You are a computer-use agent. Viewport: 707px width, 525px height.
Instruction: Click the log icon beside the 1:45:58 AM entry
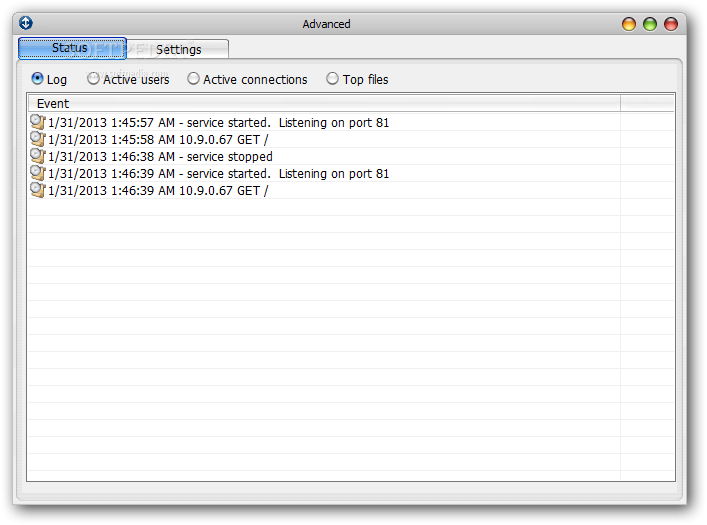click(x=37, y=139)
